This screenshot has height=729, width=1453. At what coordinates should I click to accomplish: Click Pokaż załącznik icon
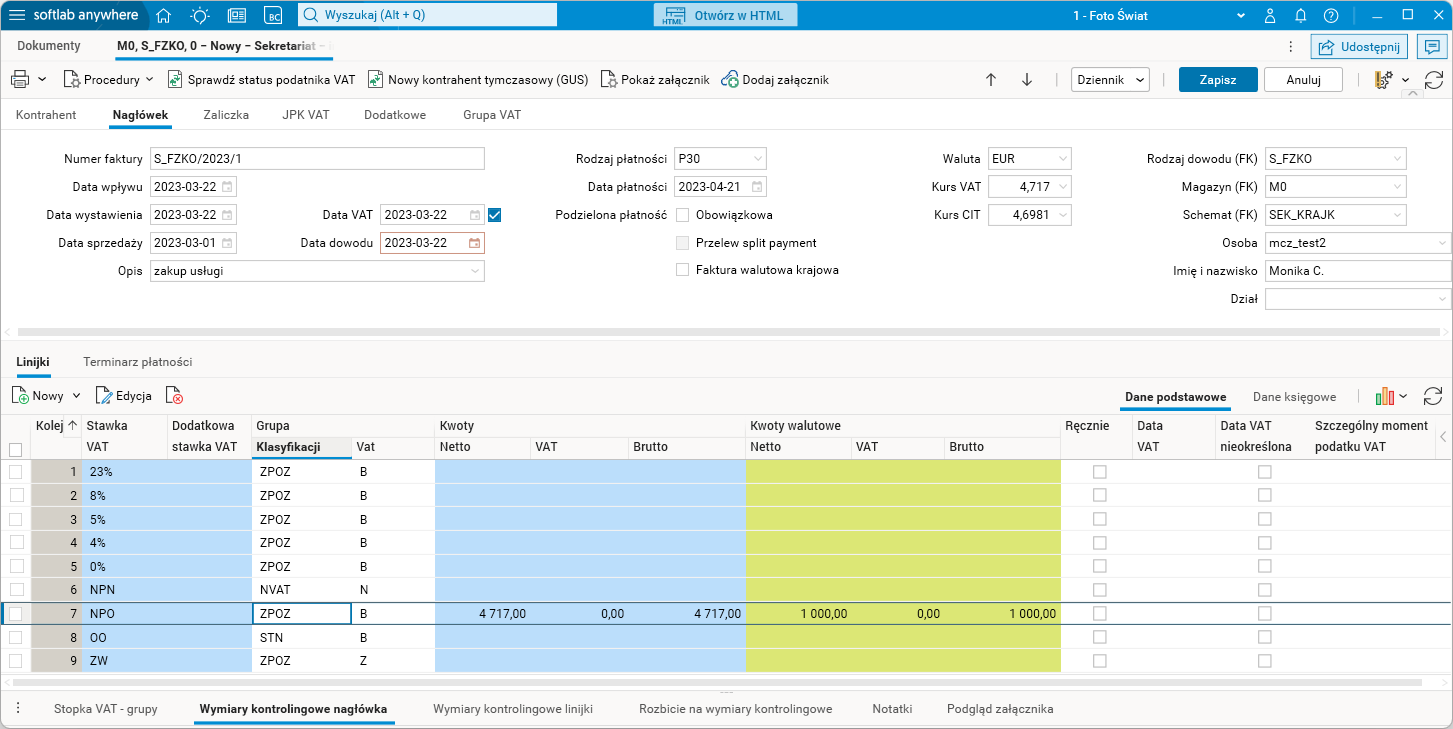(608, 80)
